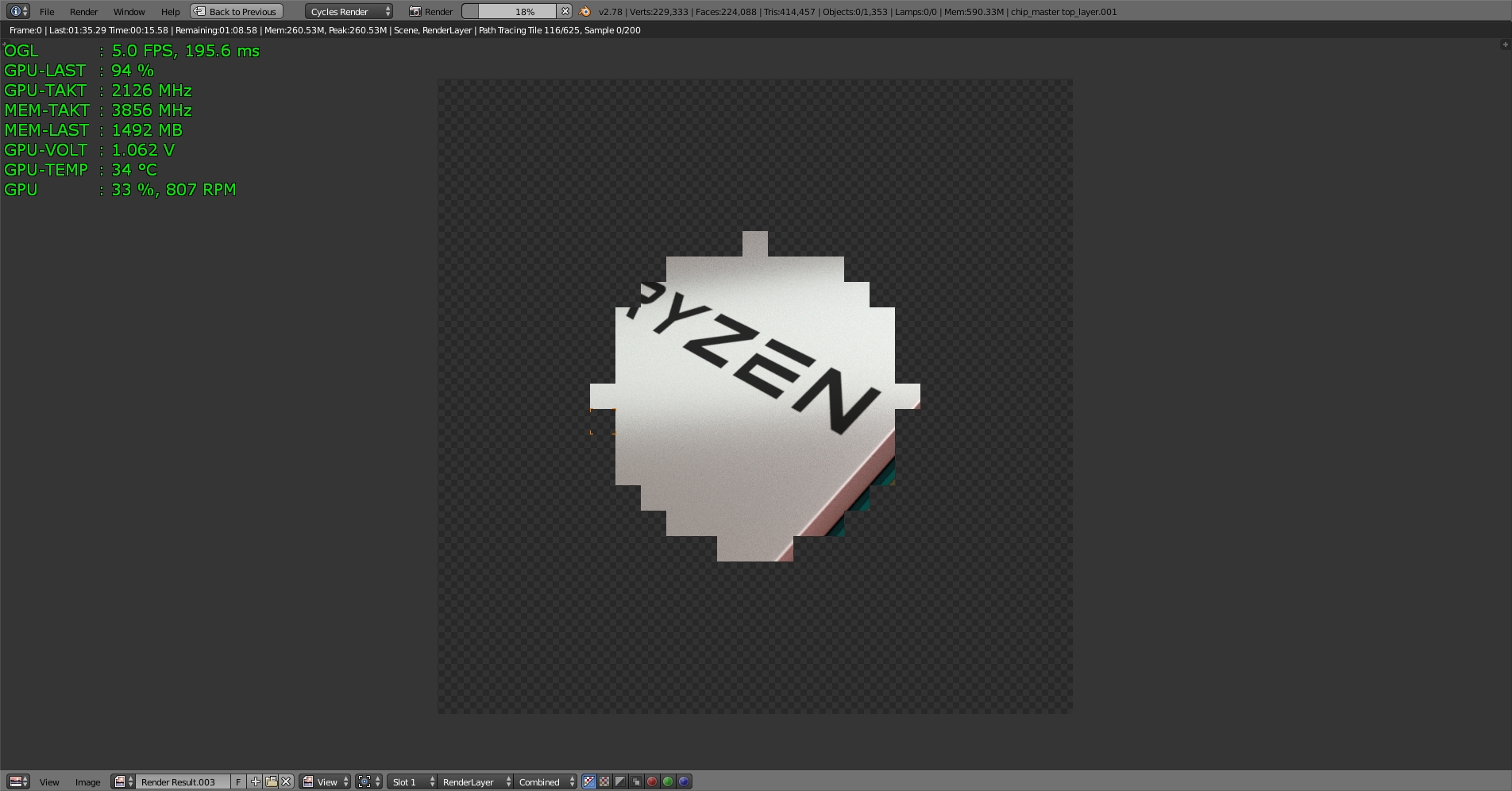Click the new image plus icon
This screenshot has width=1512, height=791.
click(x=255, y=782)
